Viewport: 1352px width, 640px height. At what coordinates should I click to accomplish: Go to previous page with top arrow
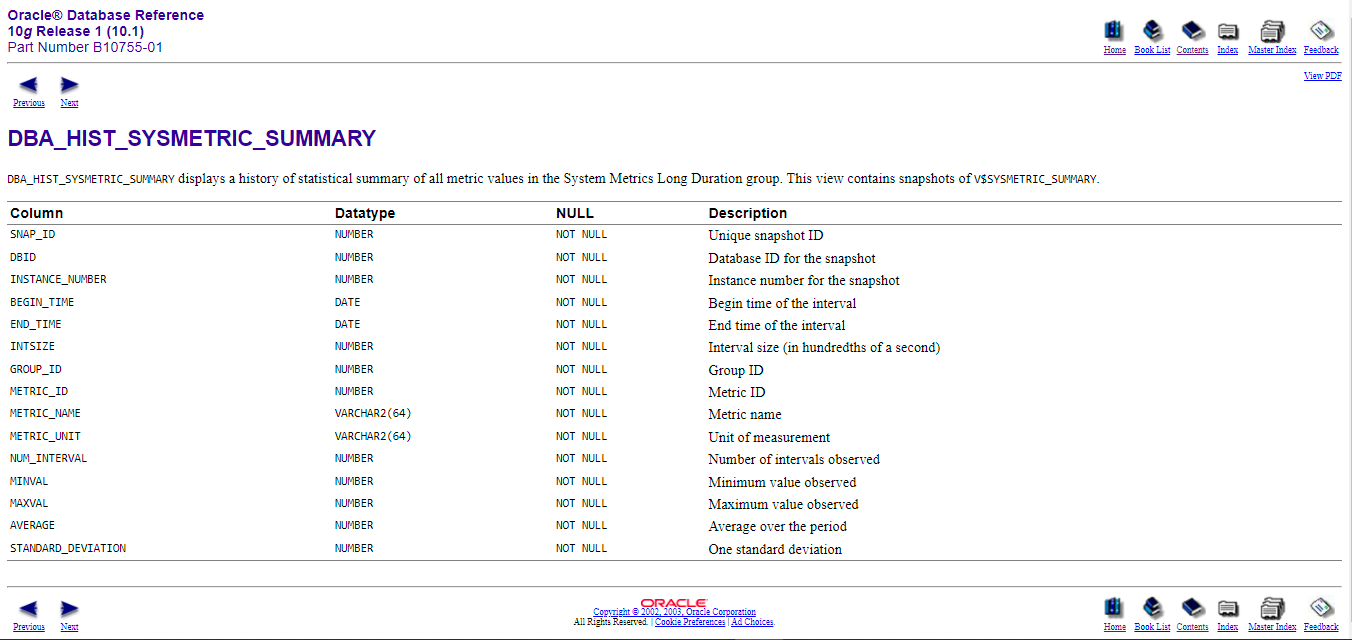pyautogui.click(x=28, y=85)
